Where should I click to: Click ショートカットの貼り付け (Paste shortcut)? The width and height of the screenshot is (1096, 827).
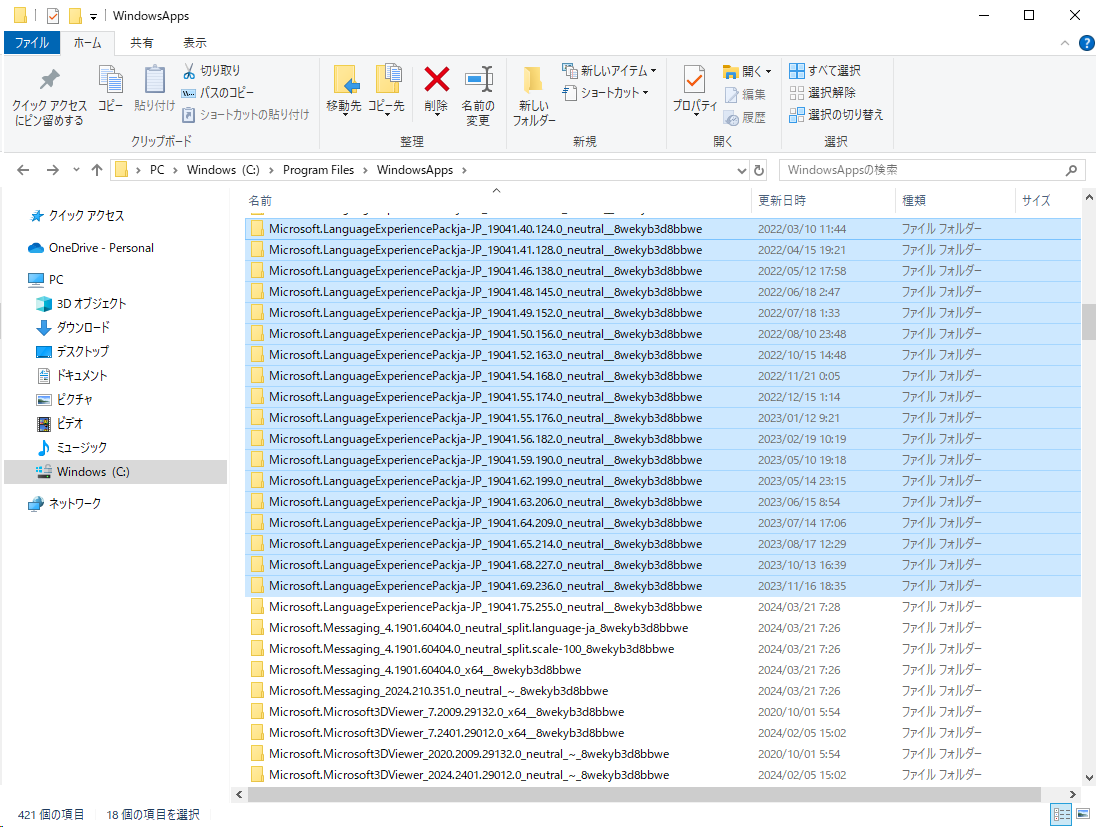[245, 114]
